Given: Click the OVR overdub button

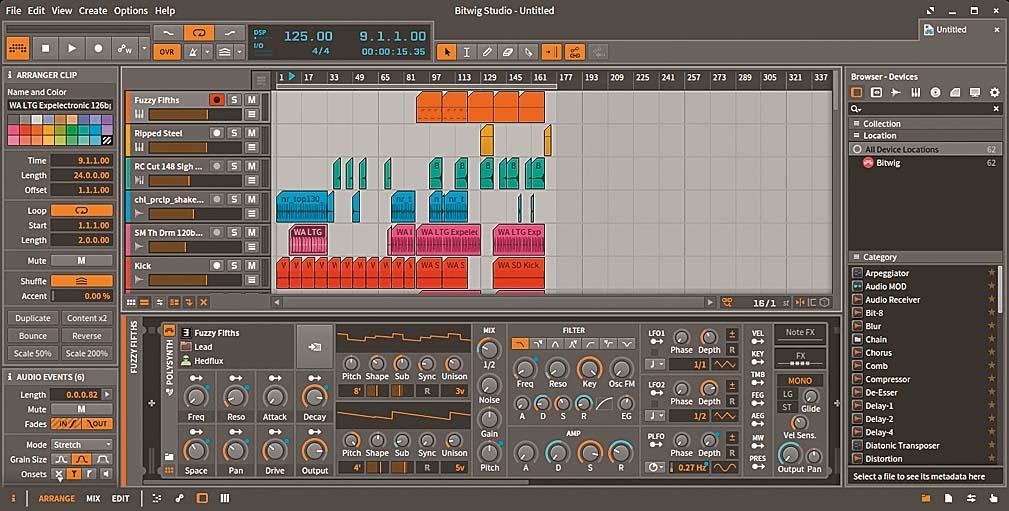Looking at the screenshot, I should pos(168,51).
